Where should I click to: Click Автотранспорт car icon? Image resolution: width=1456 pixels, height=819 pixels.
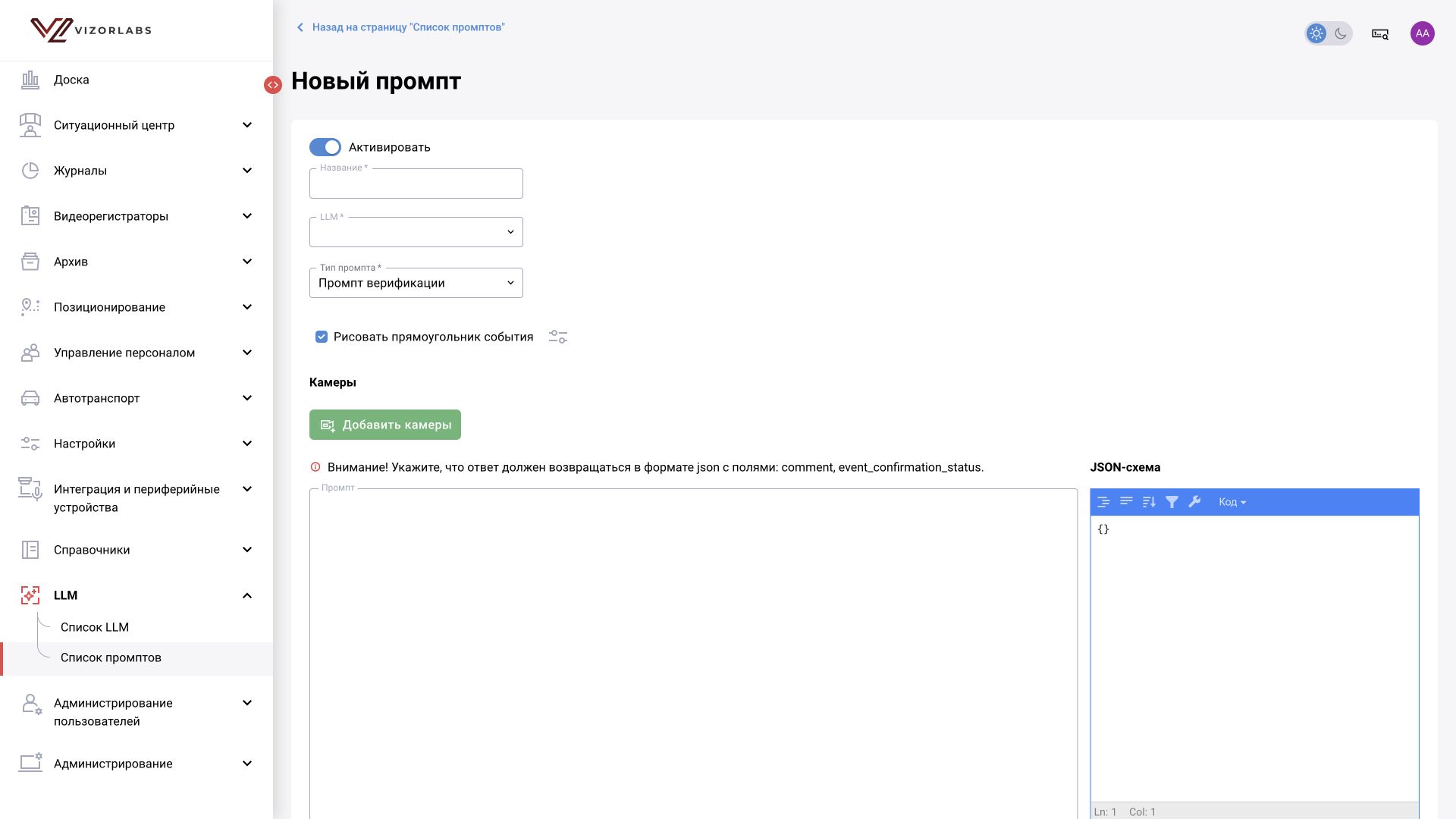pyautogui.click(x=30, y=398)
